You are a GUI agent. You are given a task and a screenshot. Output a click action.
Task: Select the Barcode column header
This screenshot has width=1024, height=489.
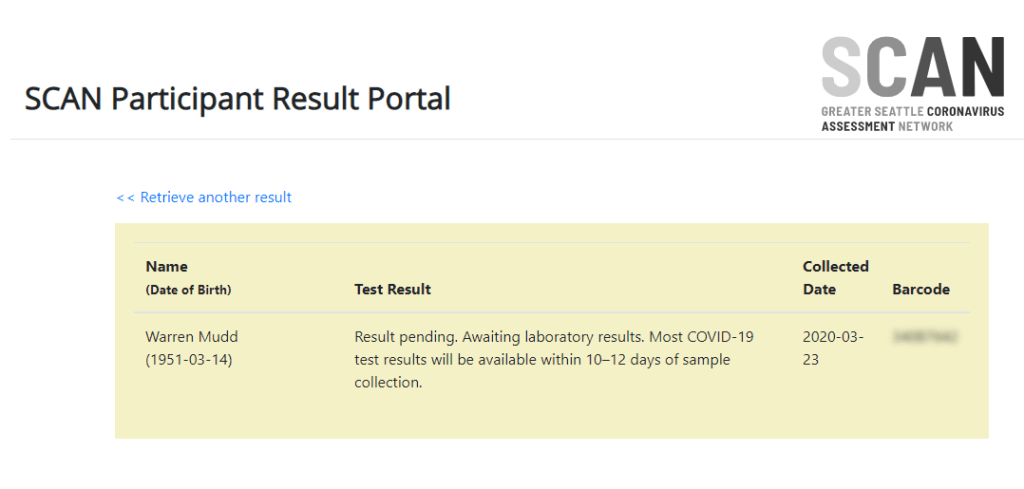920,289
